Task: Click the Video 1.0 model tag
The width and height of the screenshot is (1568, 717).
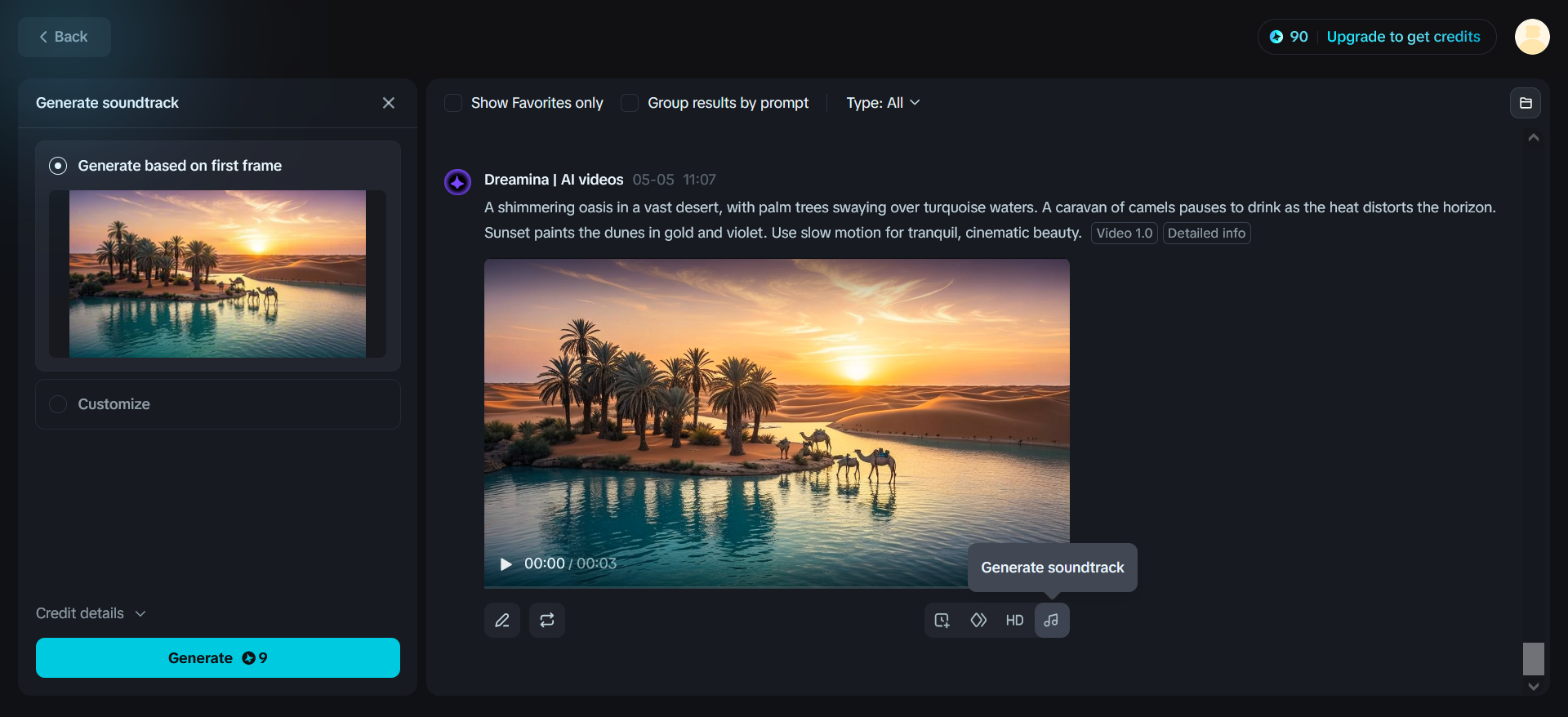Action: [x=1125, y=234]
